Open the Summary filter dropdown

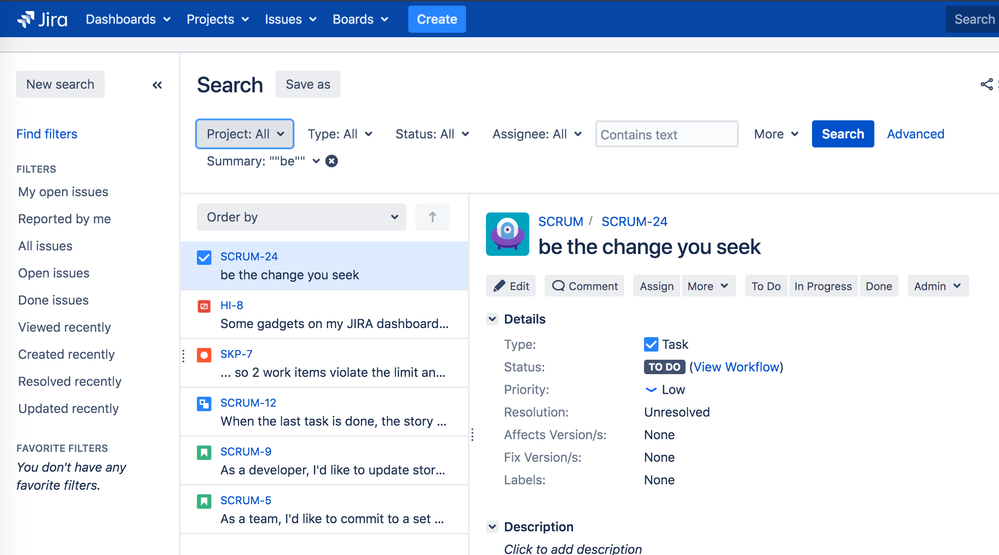[x=262, y=161]
